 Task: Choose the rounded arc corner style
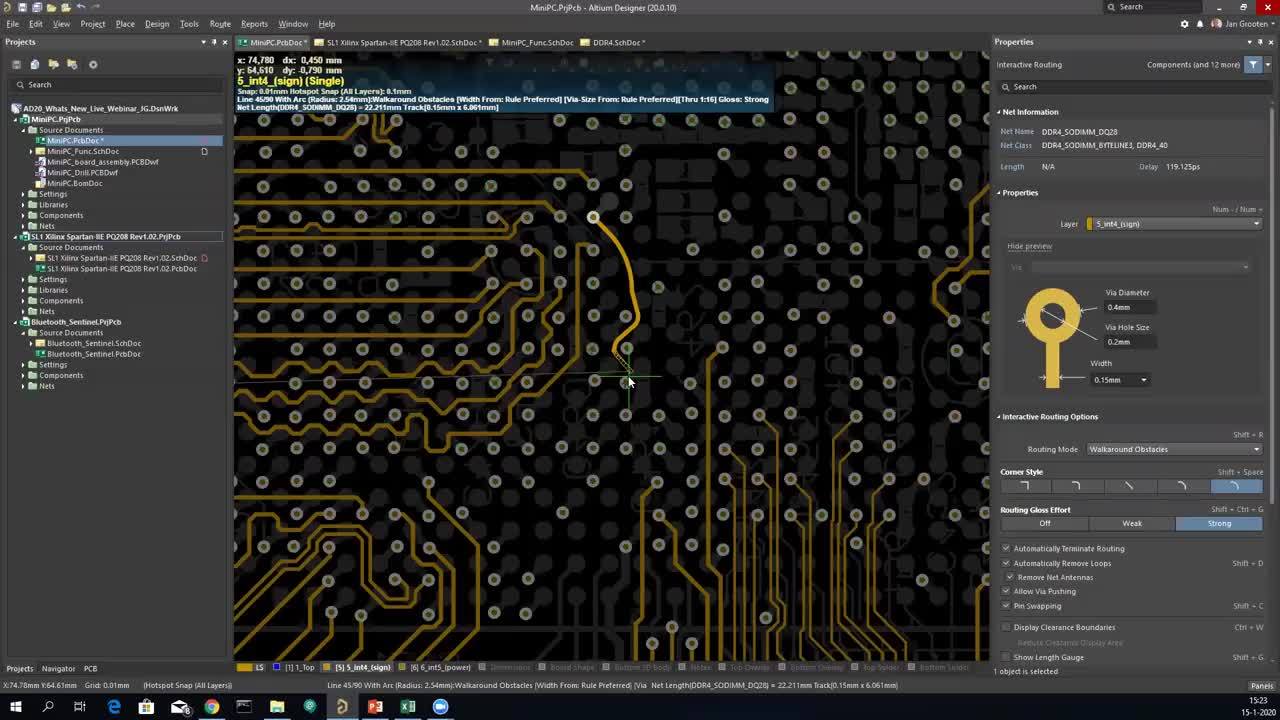tap(1236, 485)
